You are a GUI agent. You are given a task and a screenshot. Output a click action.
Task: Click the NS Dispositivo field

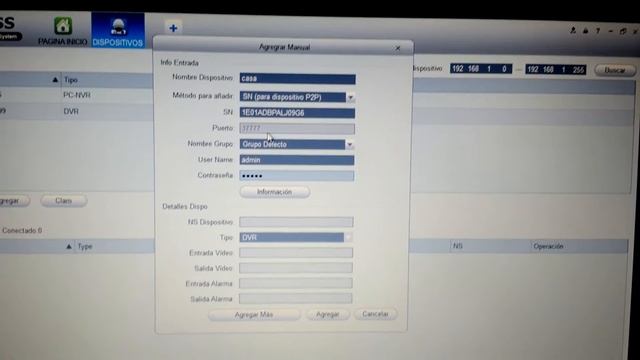point(296,222)
